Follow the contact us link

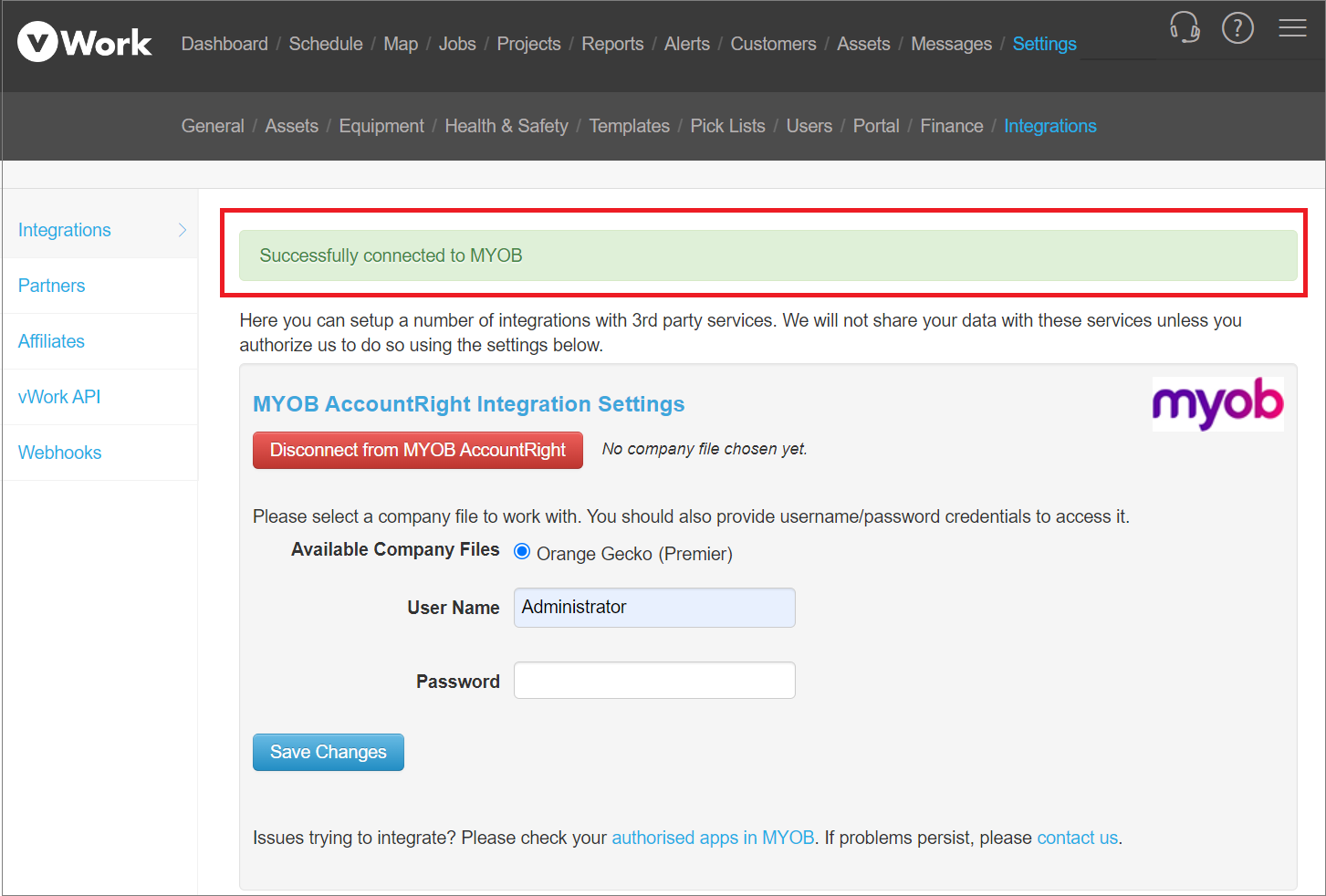tap(1077, 838)
